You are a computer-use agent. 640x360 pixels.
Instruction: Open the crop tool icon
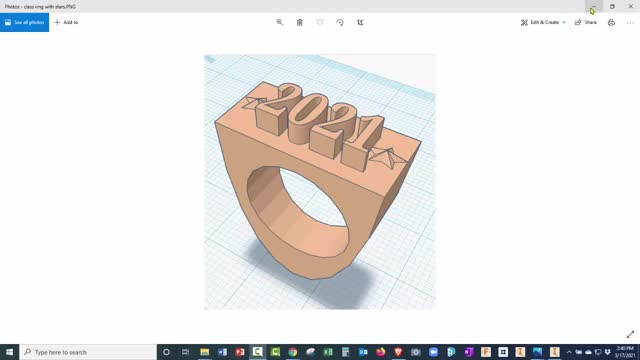(x=360, y=22)
